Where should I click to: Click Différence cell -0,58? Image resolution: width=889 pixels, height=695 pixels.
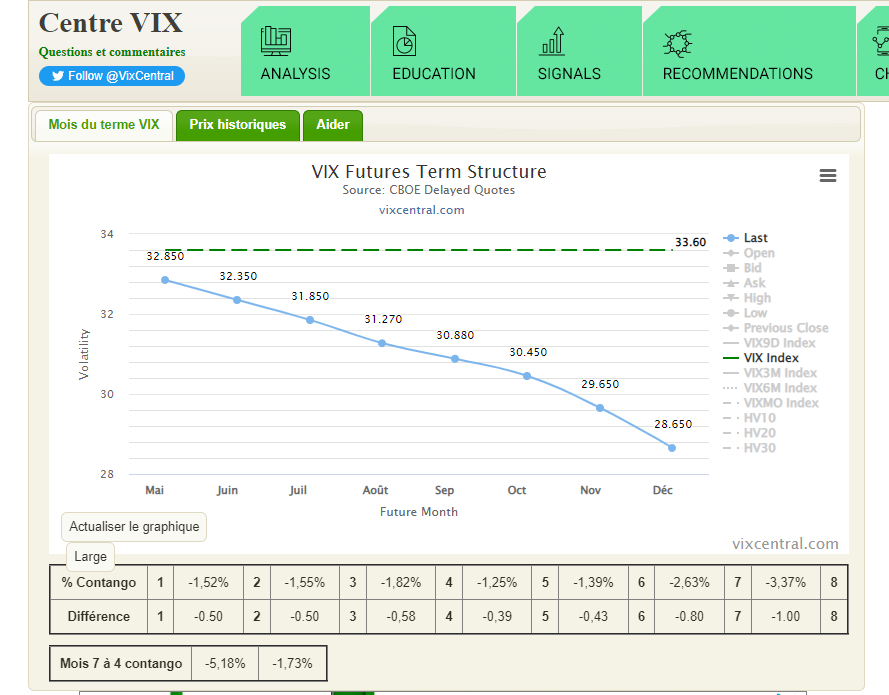pyautogui.click(x=401, y=616)
